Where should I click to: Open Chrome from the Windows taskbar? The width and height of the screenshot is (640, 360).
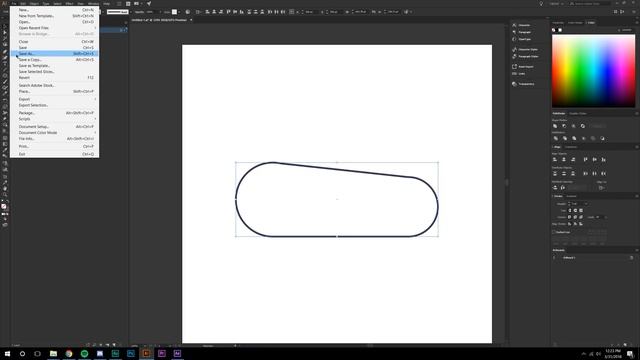click(x=69, y=353)
